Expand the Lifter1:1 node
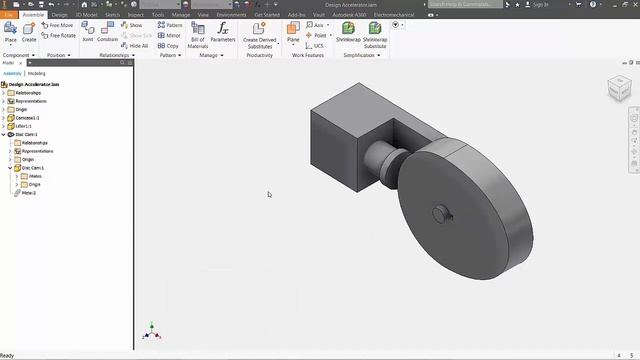This screenshot has width=640, height=360. (4, 126)
